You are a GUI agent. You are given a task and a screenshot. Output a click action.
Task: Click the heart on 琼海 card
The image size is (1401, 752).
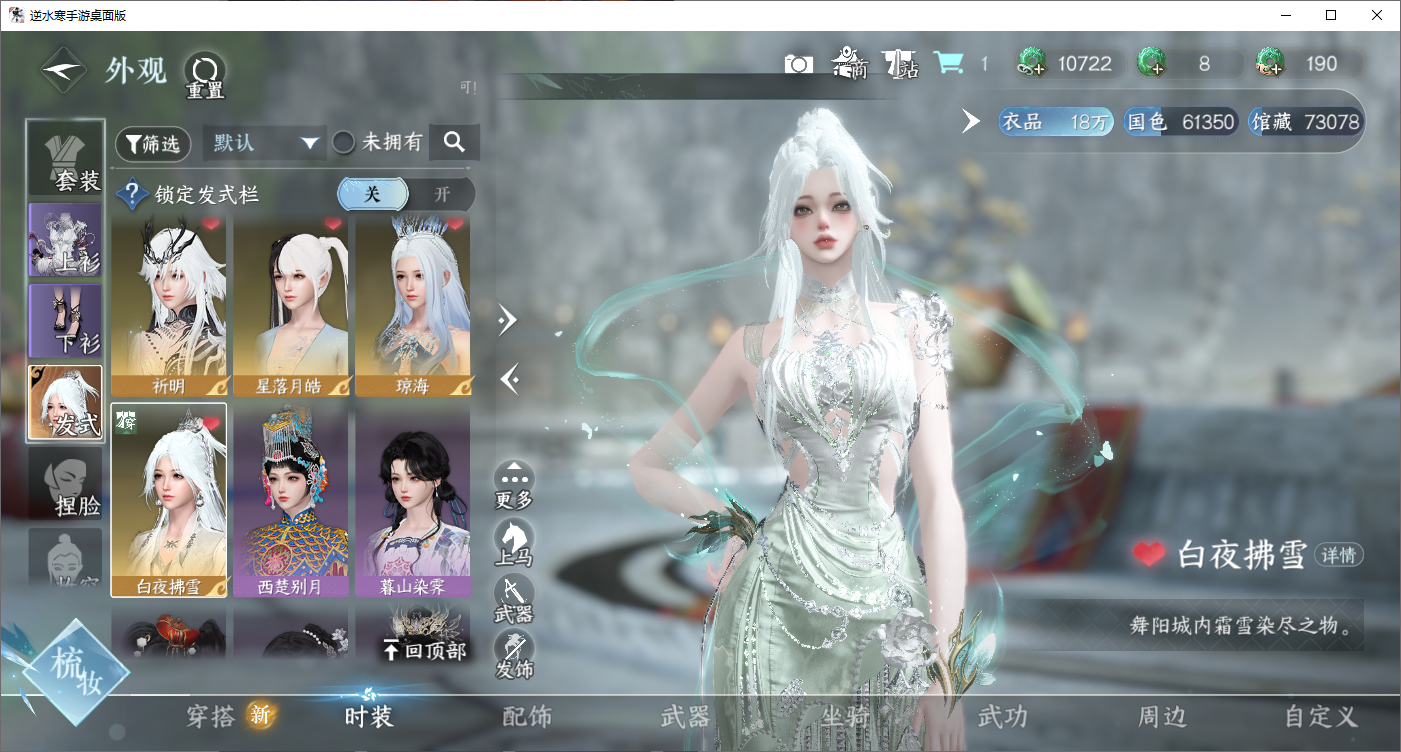(x=454, y=224)
